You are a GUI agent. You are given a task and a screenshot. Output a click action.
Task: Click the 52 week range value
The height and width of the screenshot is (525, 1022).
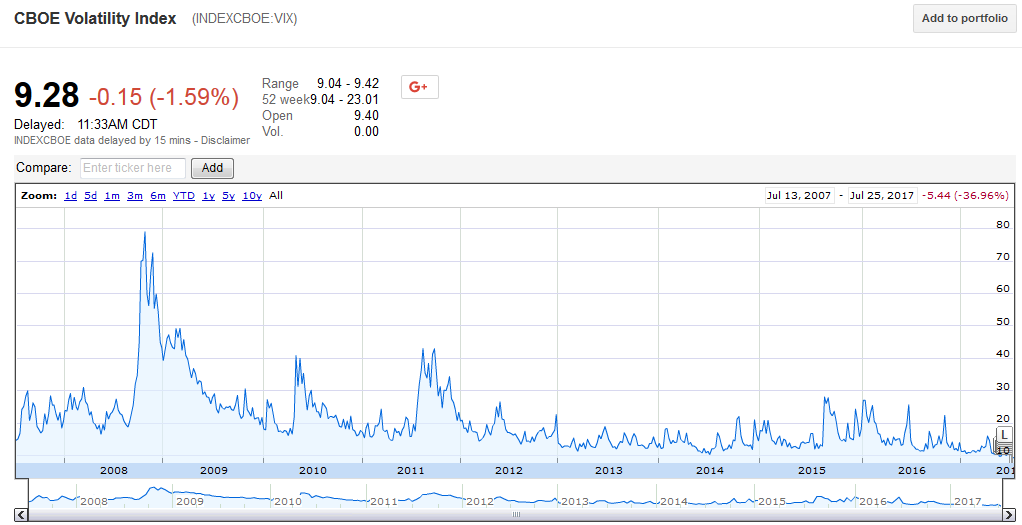click(344, 99)
